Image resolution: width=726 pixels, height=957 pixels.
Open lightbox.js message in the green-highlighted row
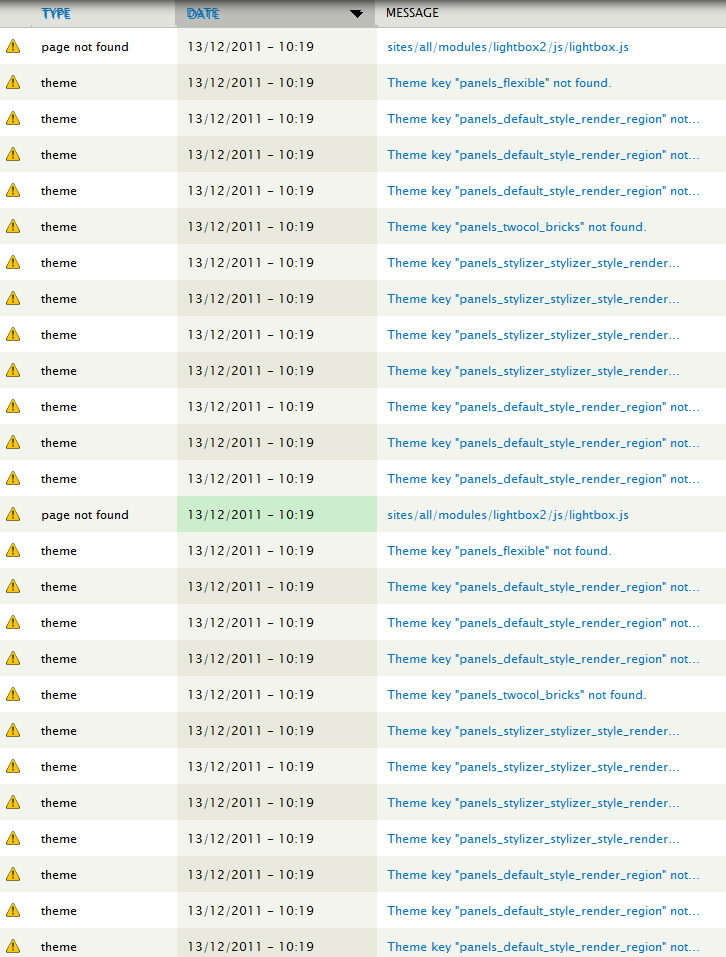508,515
